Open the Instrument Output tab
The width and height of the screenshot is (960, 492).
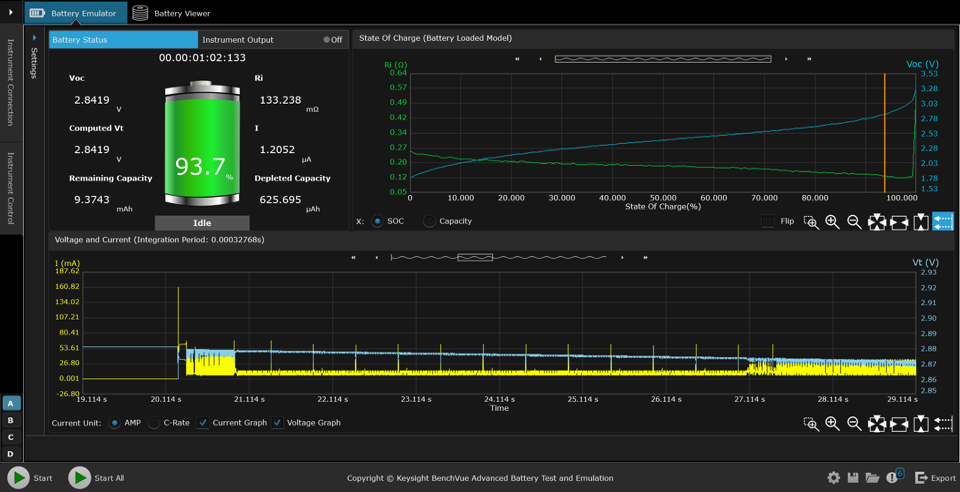tap(238, 40)
